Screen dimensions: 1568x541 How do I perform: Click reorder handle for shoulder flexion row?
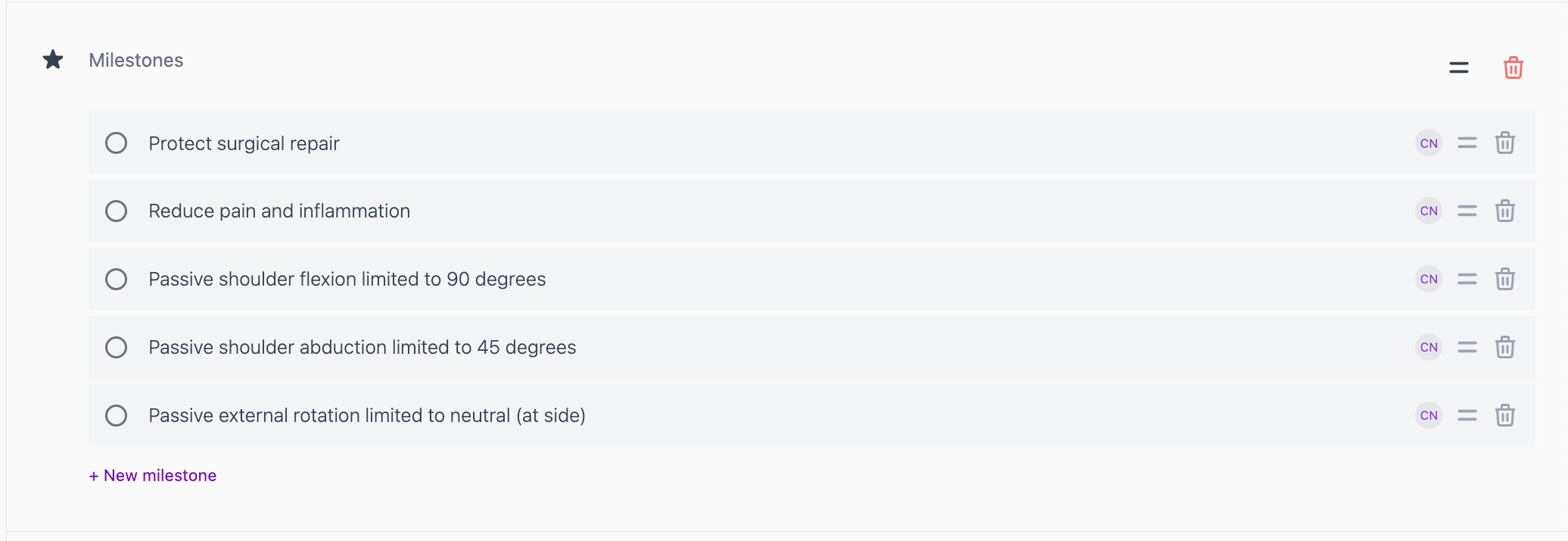(1467, 279)
